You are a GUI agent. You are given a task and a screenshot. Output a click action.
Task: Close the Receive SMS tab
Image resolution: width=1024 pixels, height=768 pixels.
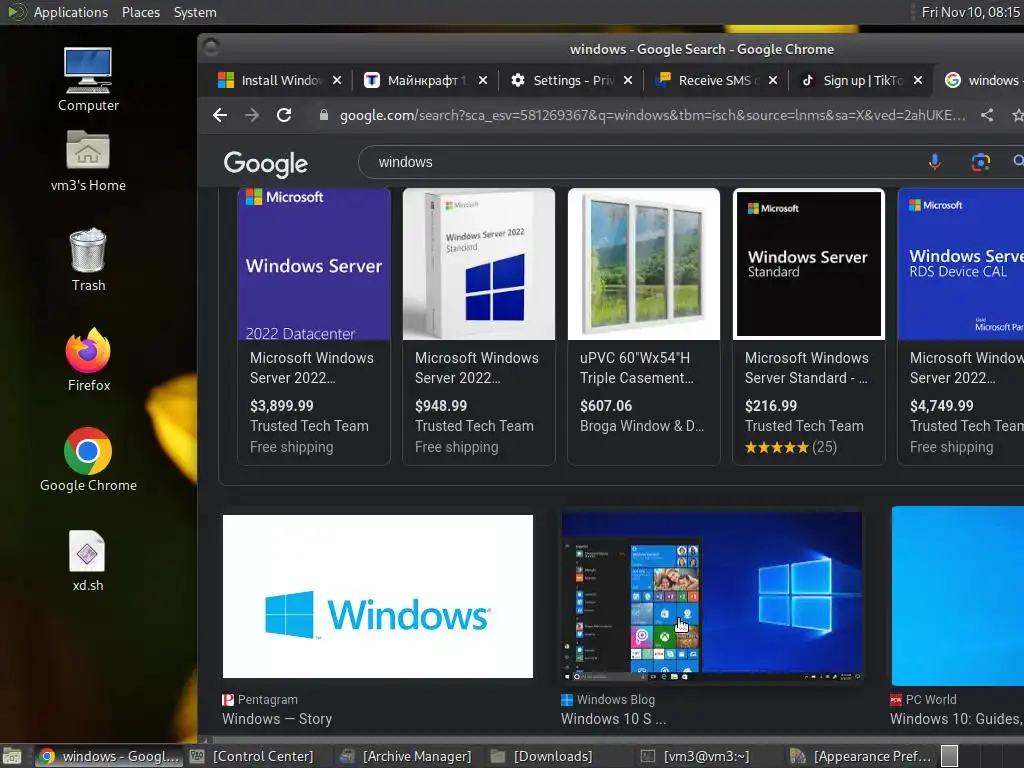coord(773,80)
